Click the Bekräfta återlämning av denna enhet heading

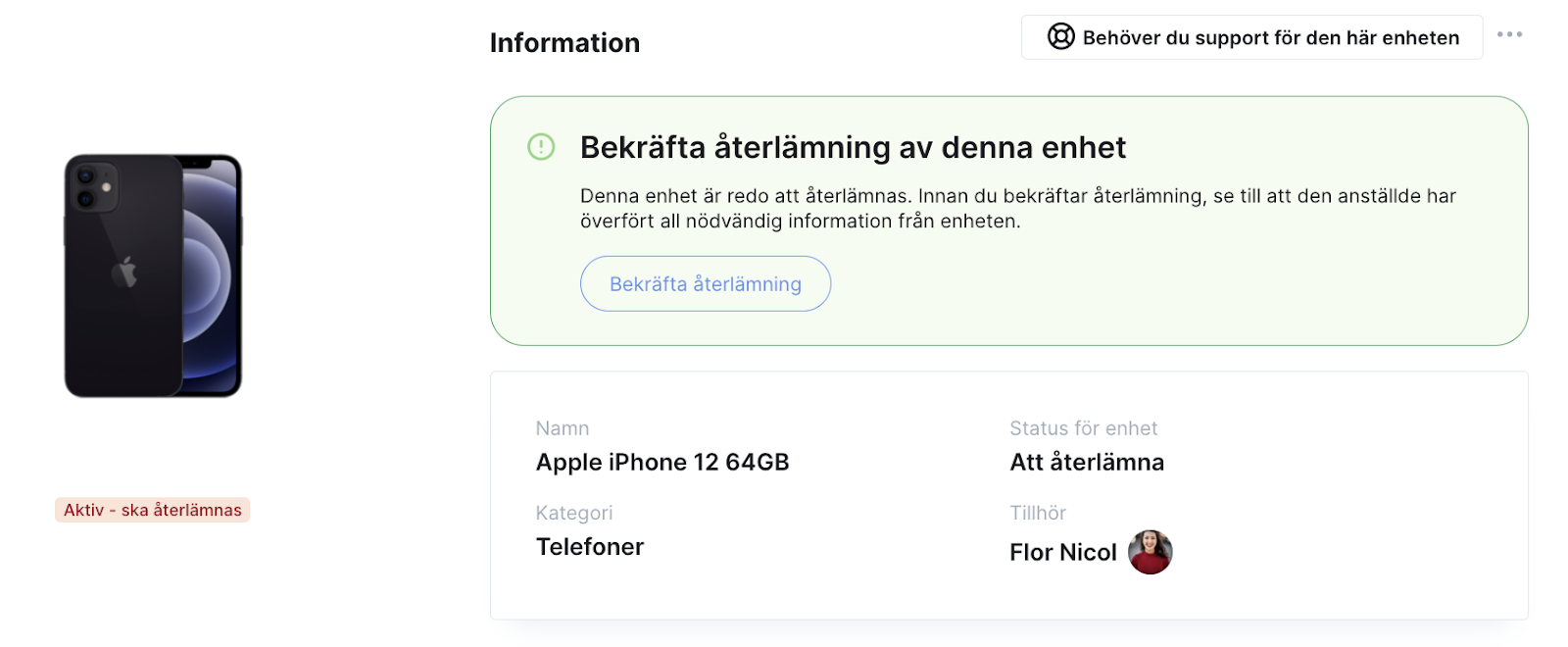853,147
